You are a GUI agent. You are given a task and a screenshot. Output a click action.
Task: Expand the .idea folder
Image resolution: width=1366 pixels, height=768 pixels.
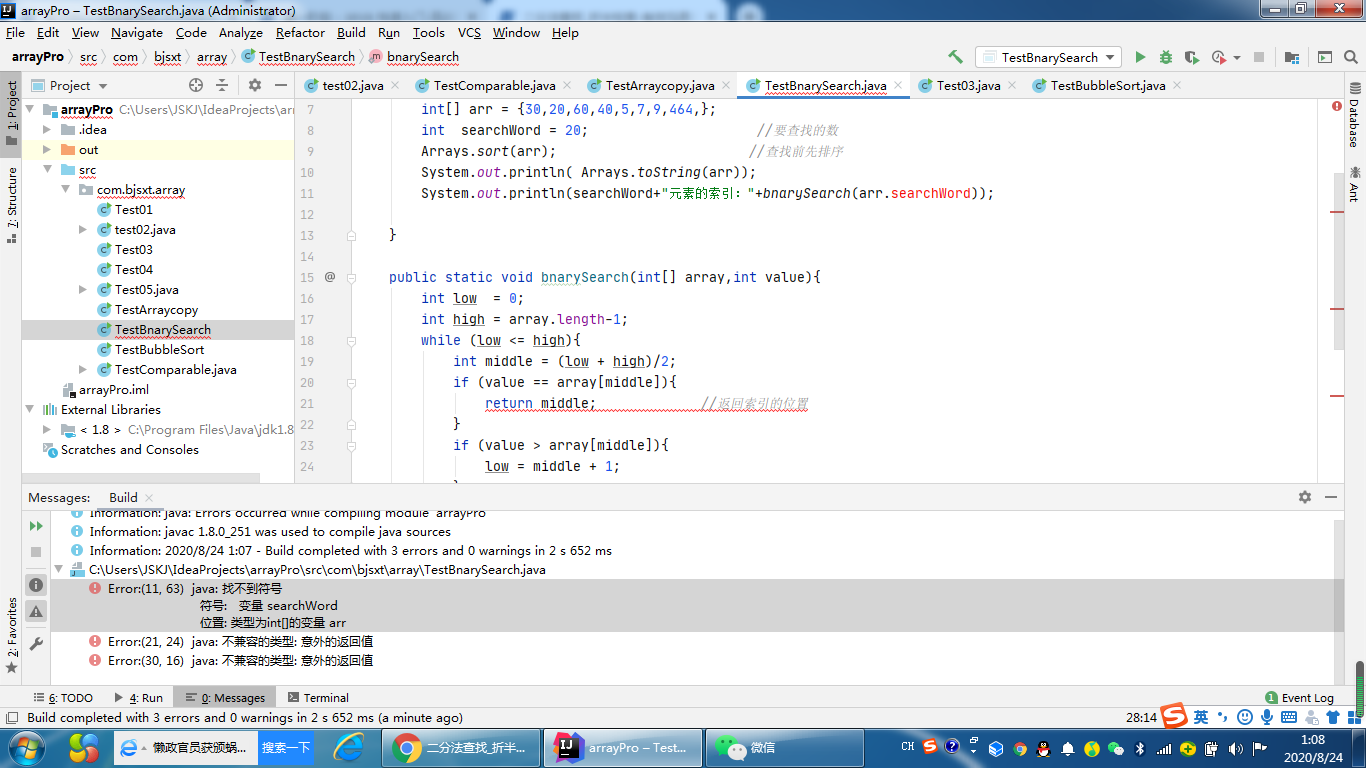47,129
